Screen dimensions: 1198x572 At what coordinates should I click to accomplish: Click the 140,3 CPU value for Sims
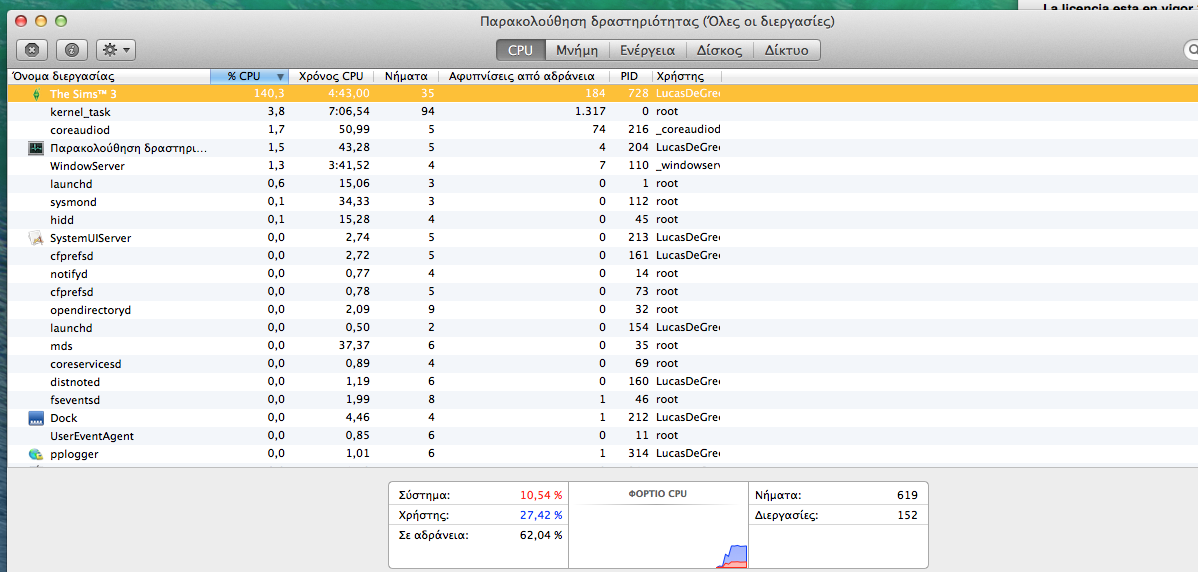(x=269, y=94)
